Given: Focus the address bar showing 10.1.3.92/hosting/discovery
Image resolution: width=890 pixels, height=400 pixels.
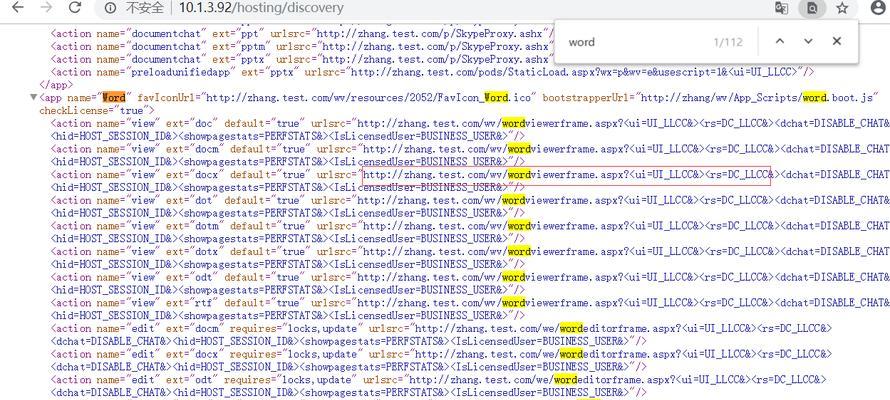Looking at the screenshot, I should click(261, 8).
